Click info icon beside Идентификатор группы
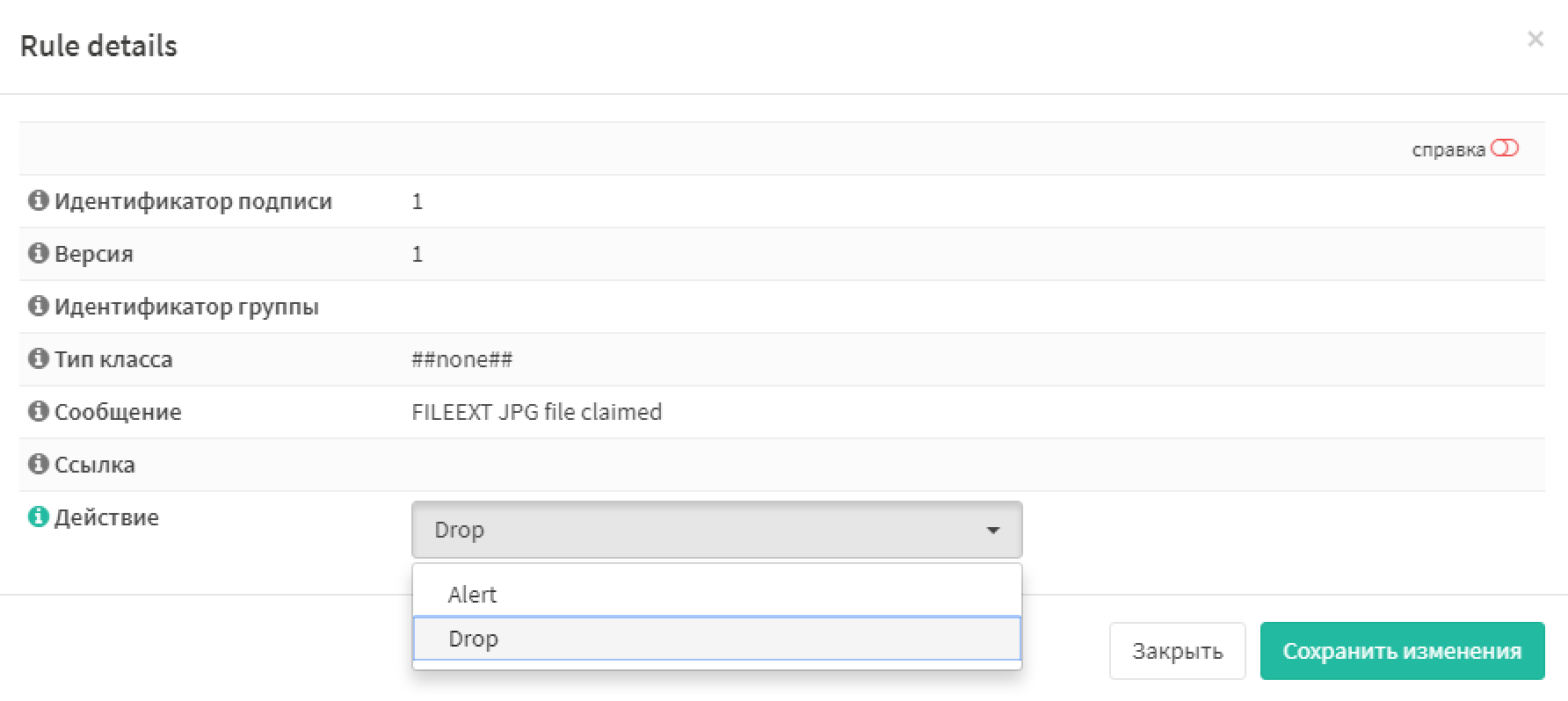Image resolution: width=1568 pixels, height=701 pixels. tap(38, 306)
